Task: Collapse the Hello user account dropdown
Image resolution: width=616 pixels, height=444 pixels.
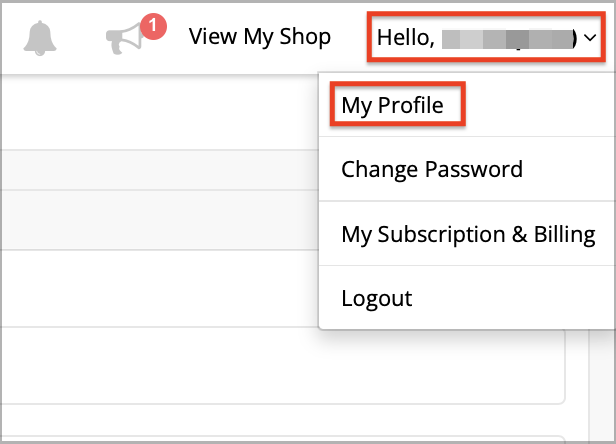Action: click(486, 37)
